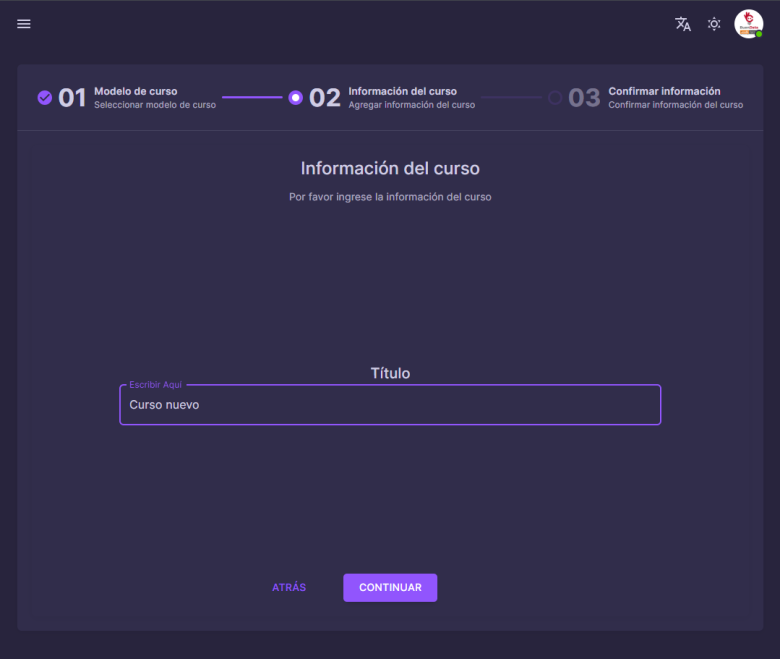This screenshot has width=780, height=659.
Task: Click 'Por favor ingrese la información del curso' text
Action: click(390, 197)
